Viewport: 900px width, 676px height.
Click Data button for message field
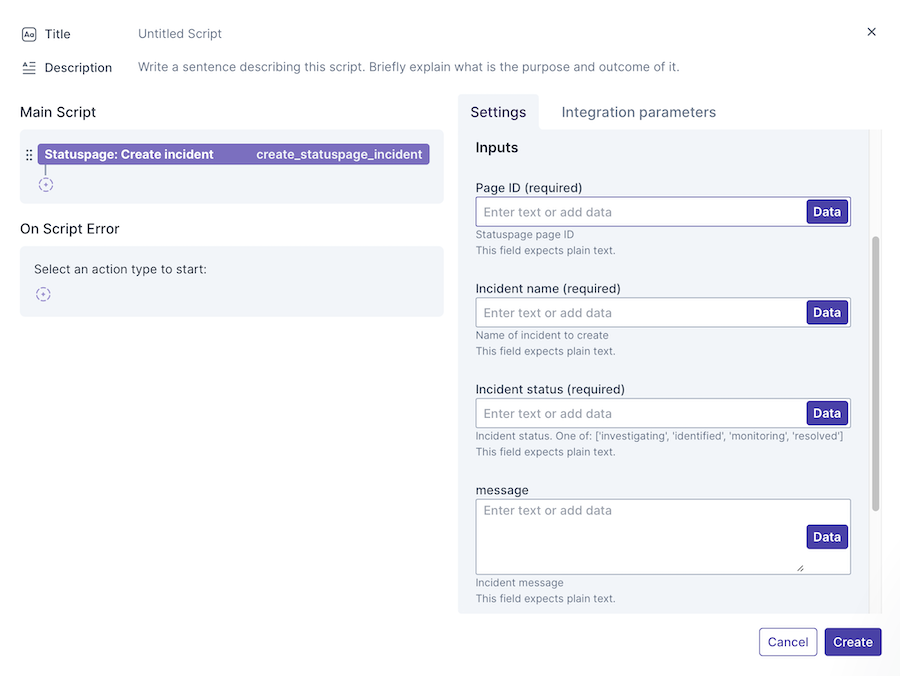coord(826,537)
